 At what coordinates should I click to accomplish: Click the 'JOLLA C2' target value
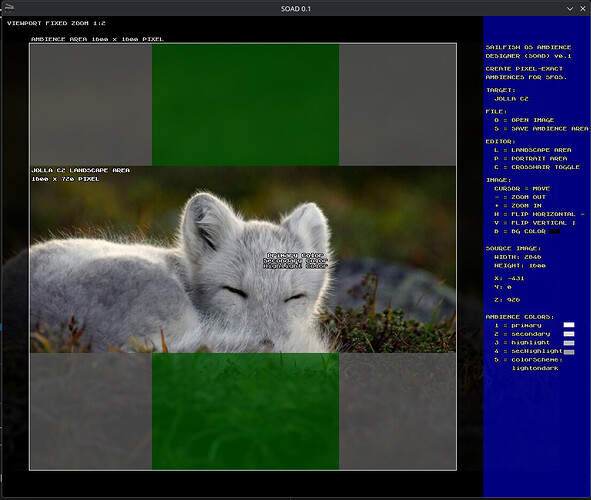(x=511, y=99)
